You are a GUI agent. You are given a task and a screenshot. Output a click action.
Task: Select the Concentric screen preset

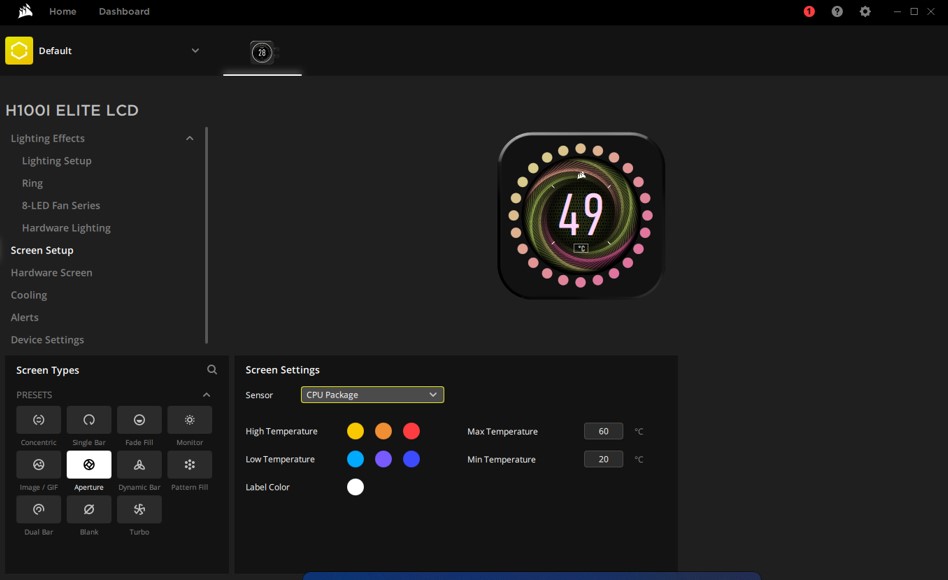pos(39,420)
